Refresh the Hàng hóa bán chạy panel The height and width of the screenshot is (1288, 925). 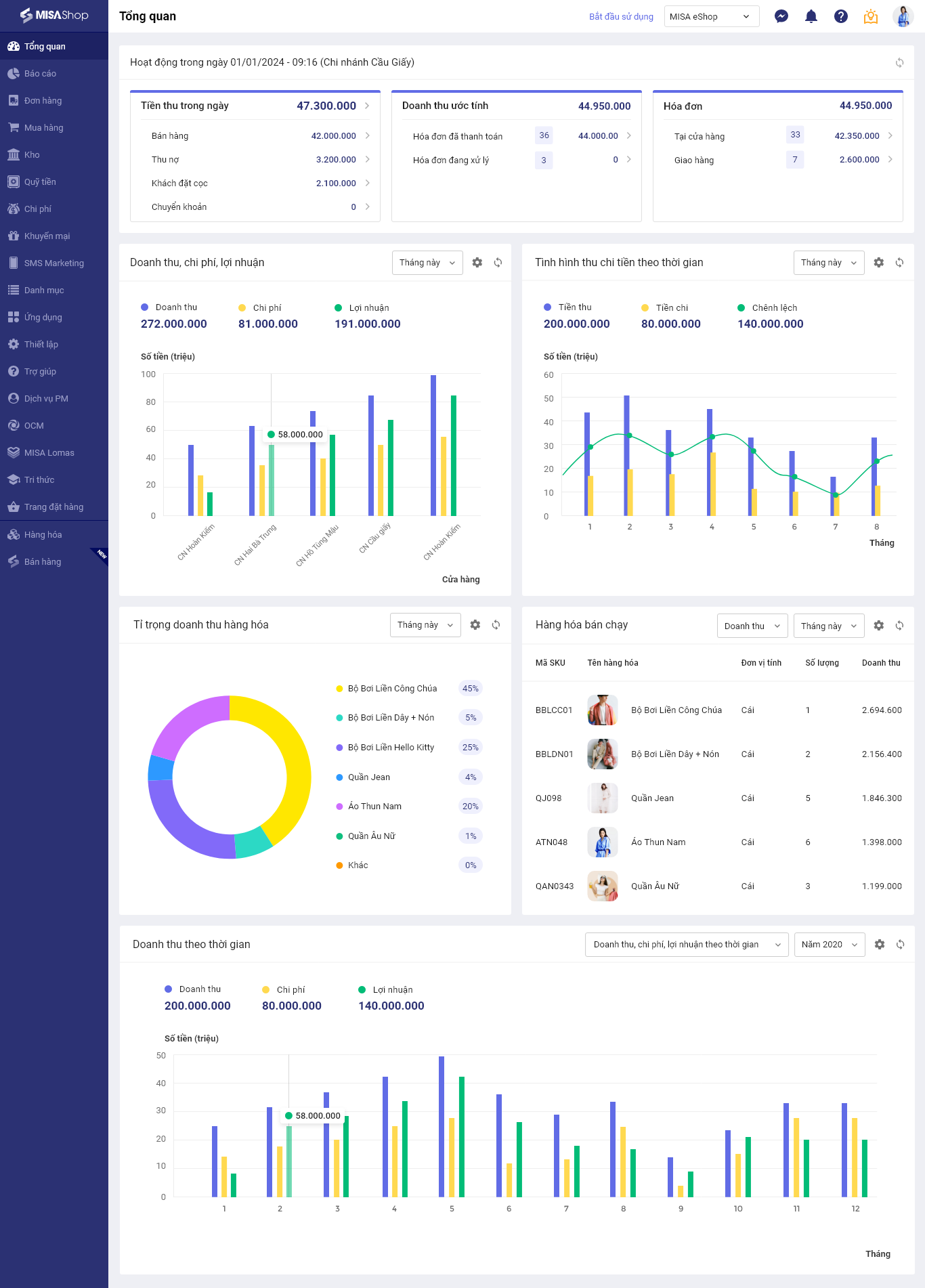(x=900, y=626)
